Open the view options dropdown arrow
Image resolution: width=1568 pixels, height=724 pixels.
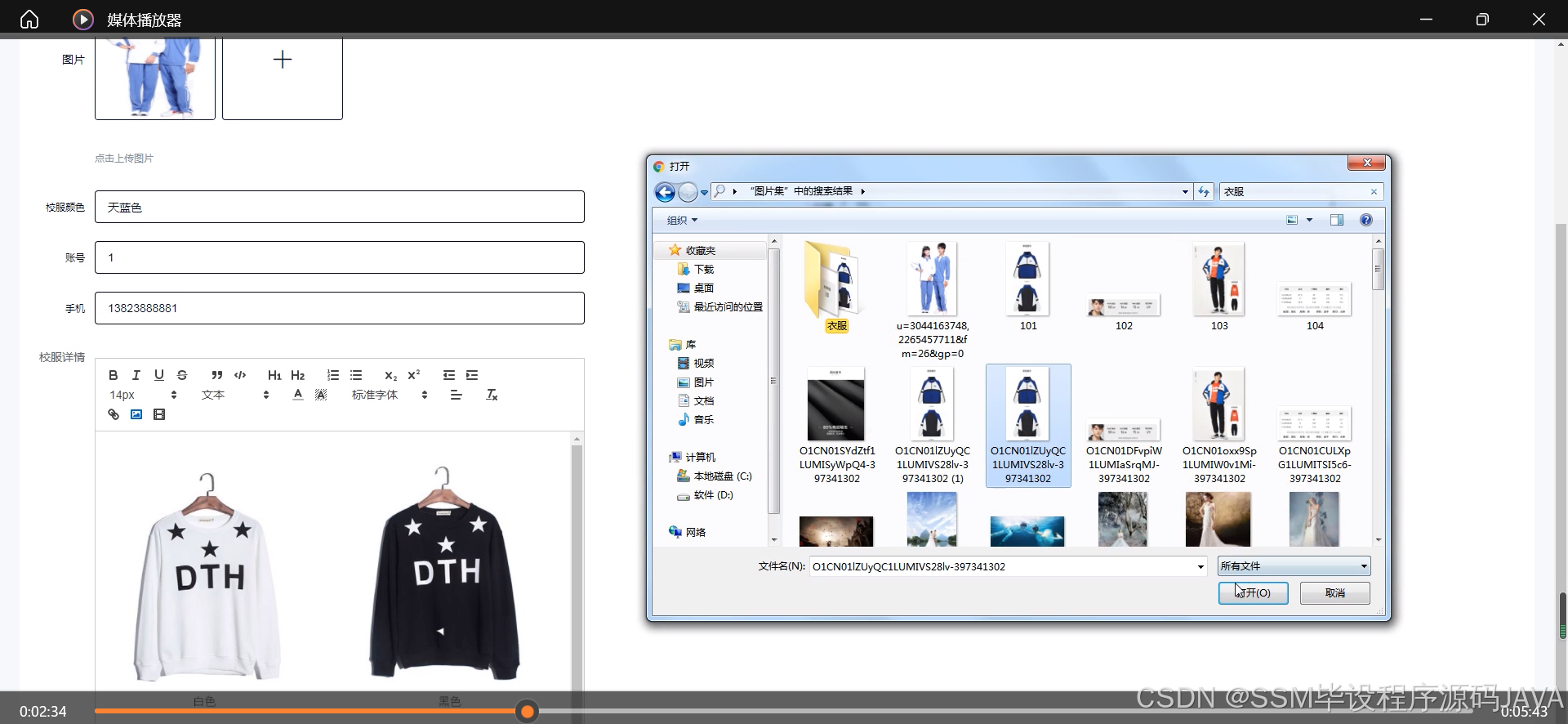tap(1309, 220)
